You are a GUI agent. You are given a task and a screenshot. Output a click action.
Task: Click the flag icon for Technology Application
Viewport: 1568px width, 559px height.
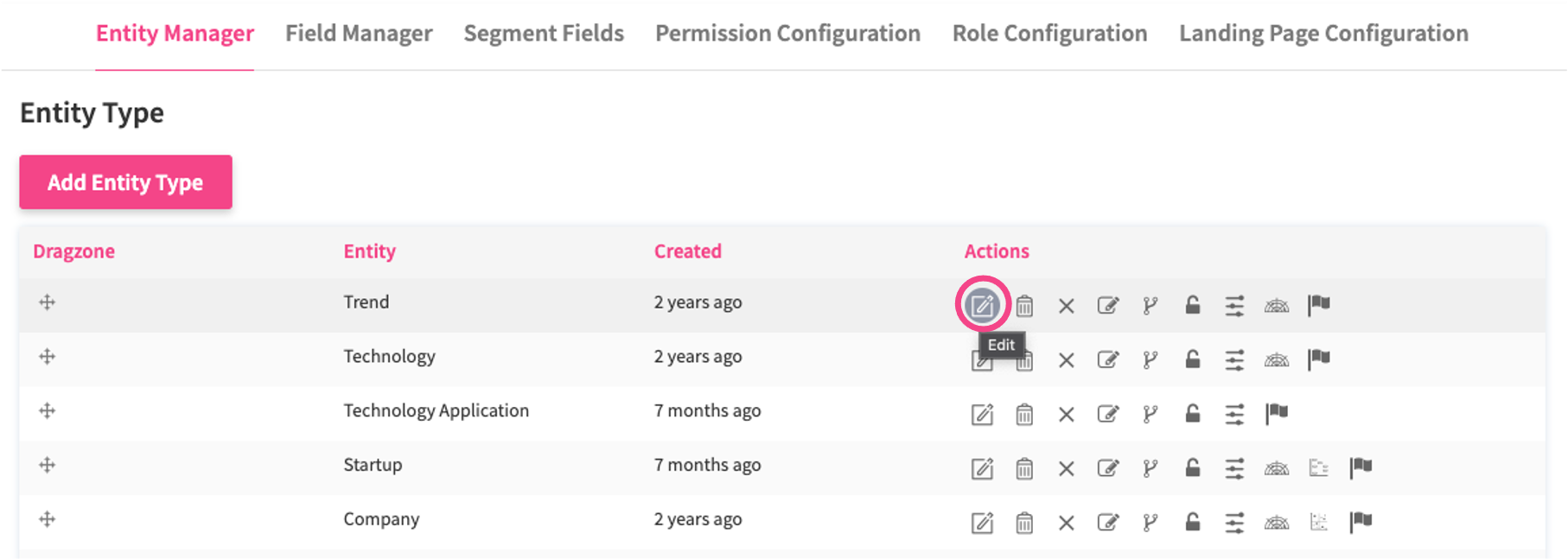(x=1277, y=414)
